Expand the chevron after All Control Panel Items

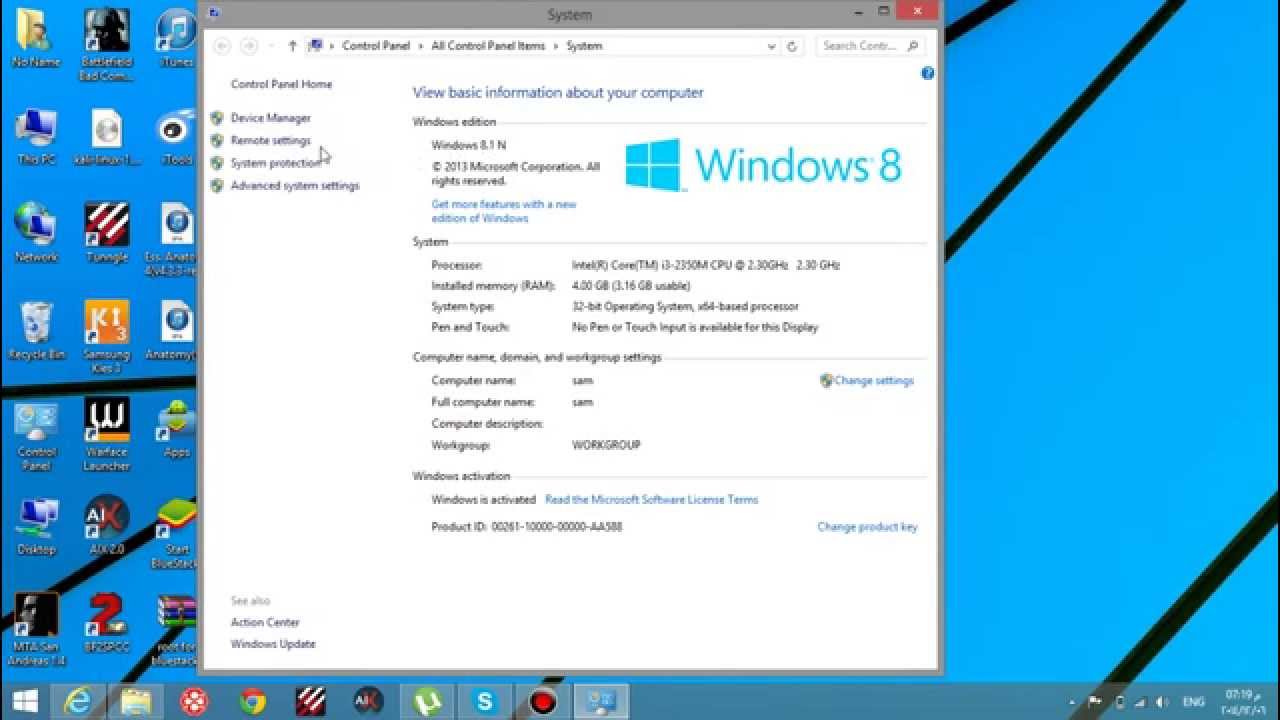coord(556,46)
